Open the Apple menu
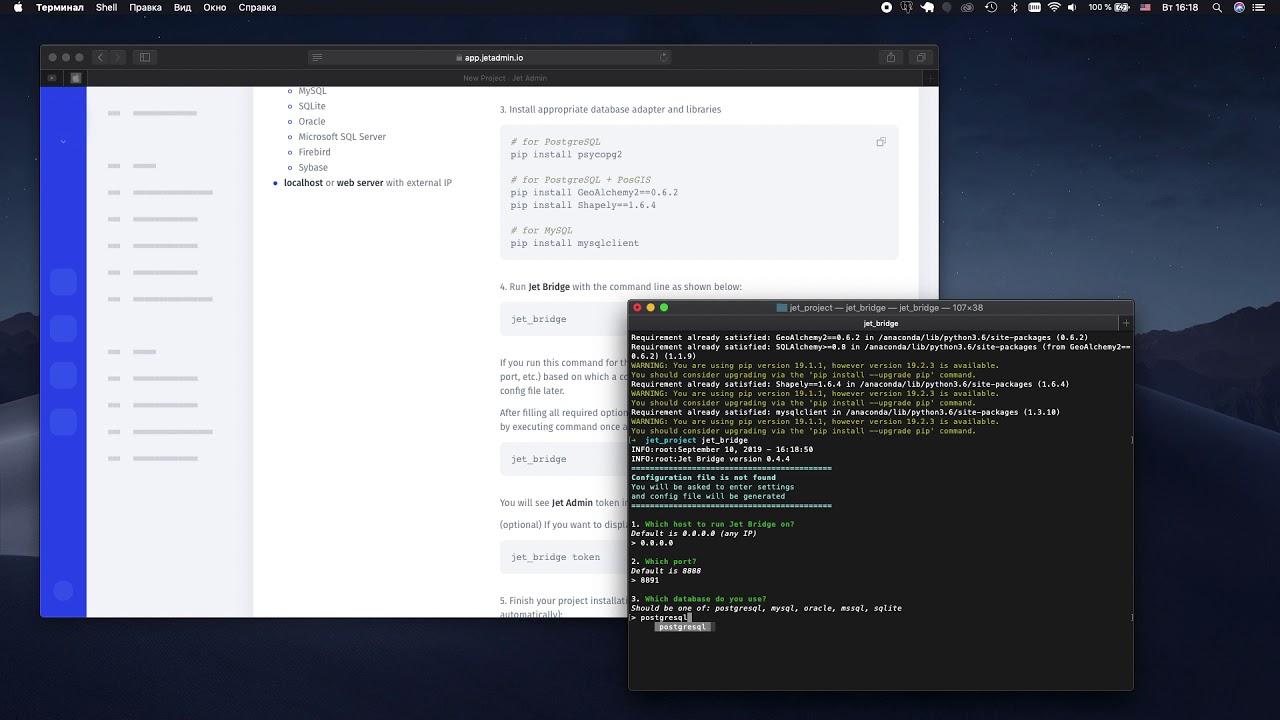 click(x=17, y=7)
